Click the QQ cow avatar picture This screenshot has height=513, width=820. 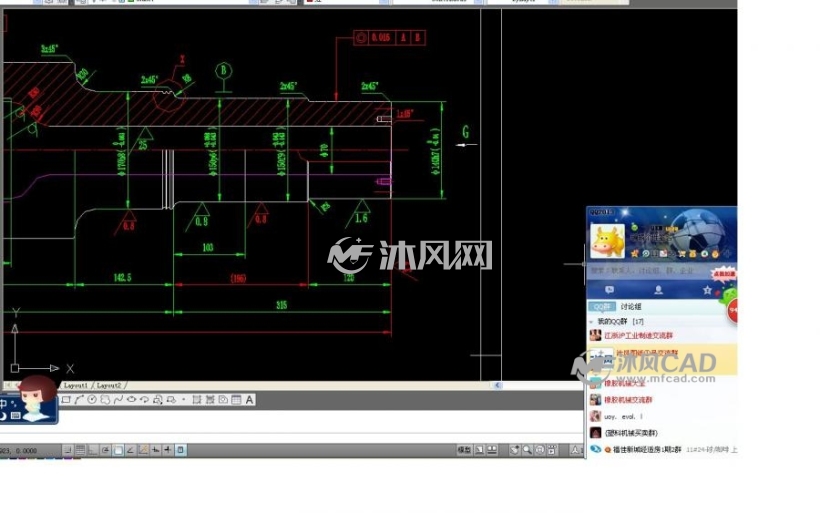pos(608,241)
